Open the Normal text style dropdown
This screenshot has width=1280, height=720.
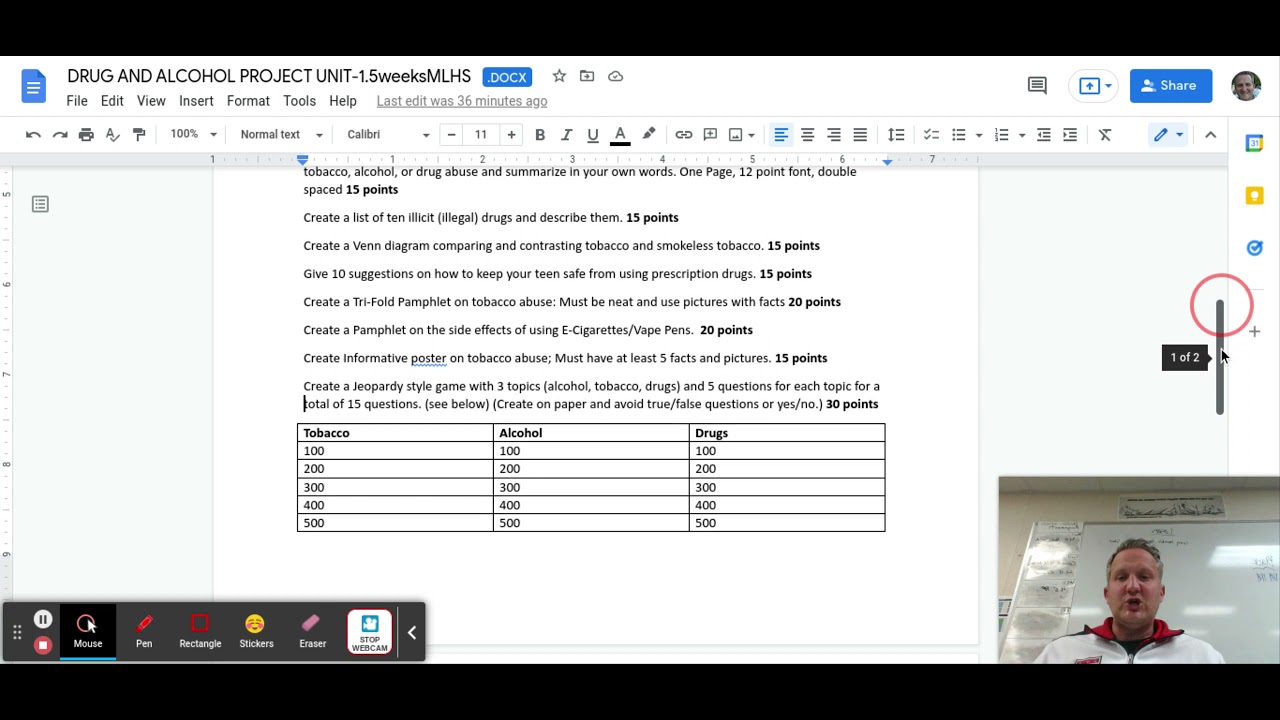coord(282,135)
